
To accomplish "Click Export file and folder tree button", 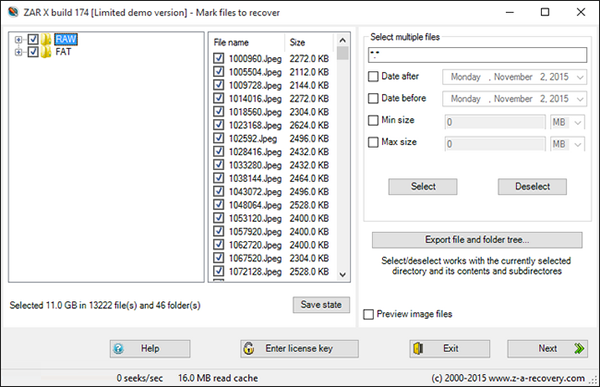I will [x=477, y=240].
